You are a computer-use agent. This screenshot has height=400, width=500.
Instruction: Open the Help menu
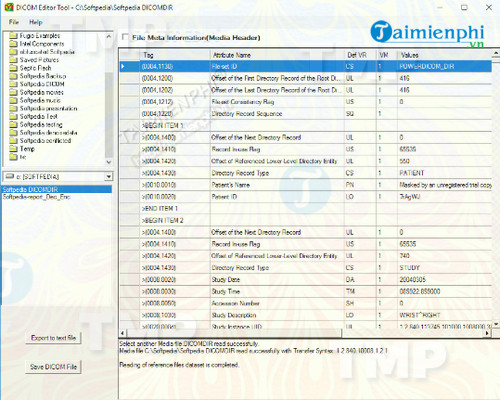coord(36,22)
